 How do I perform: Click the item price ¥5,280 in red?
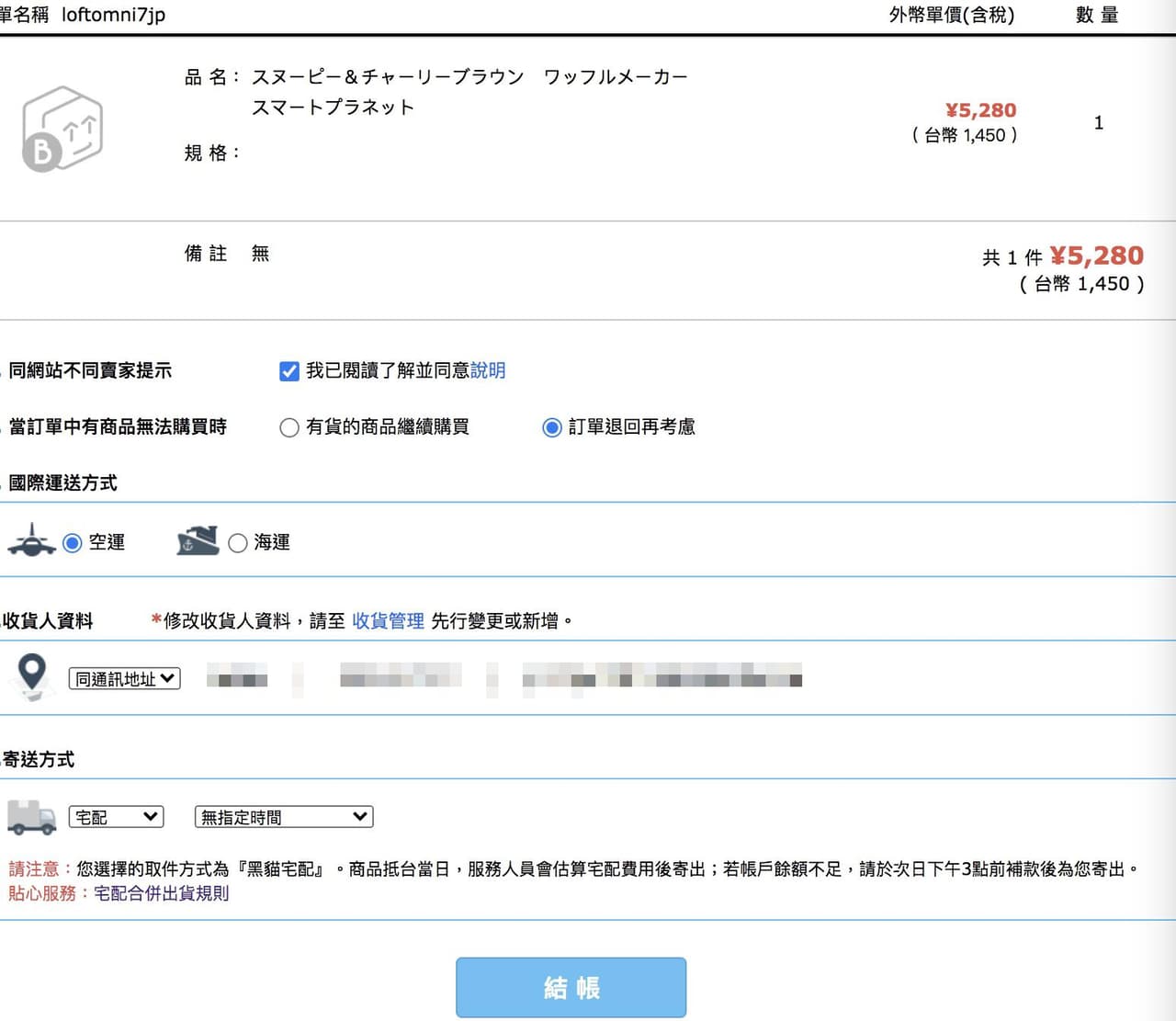[x=980, y=110]
